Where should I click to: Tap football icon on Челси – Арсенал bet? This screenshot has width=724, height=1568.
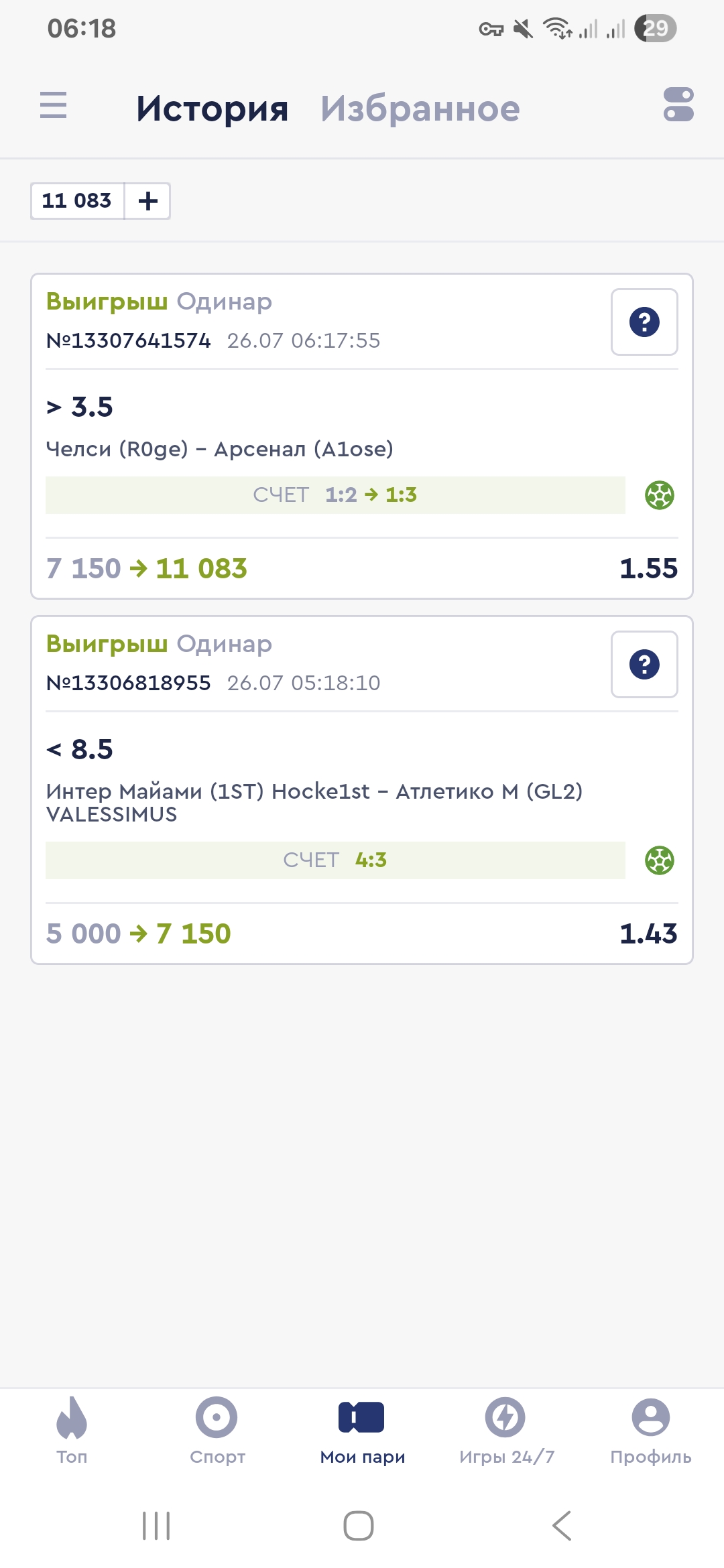[x=659, y=495]
